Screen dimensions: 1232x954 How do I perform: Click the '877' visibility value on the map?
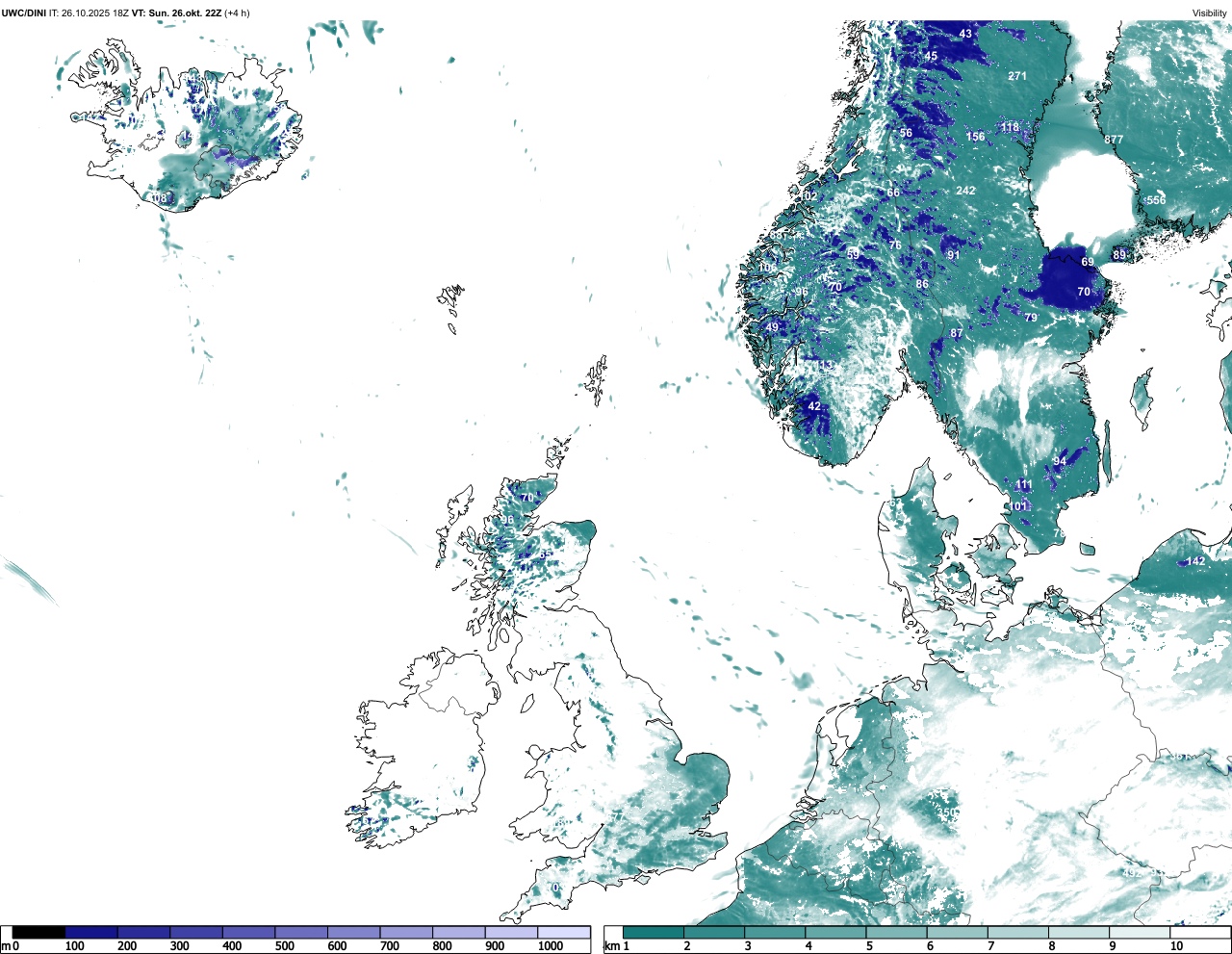[x=1114, y=140]
